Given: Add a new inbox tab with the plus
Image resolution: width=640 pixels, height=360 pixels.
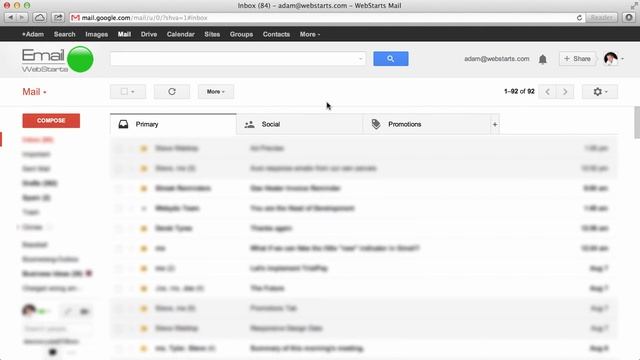Looking at the screenshot, I should [495, 124].
